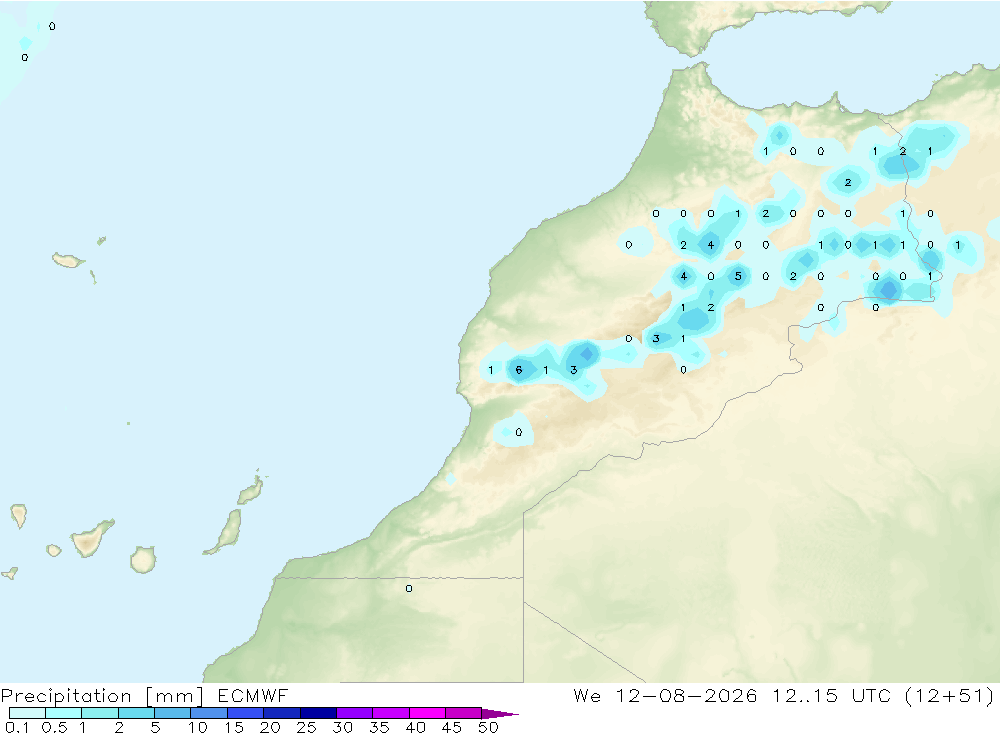Click the date 'We 12-08-2026' text
Viewport: 1000px width, 733px height.
tap(665, 695)
